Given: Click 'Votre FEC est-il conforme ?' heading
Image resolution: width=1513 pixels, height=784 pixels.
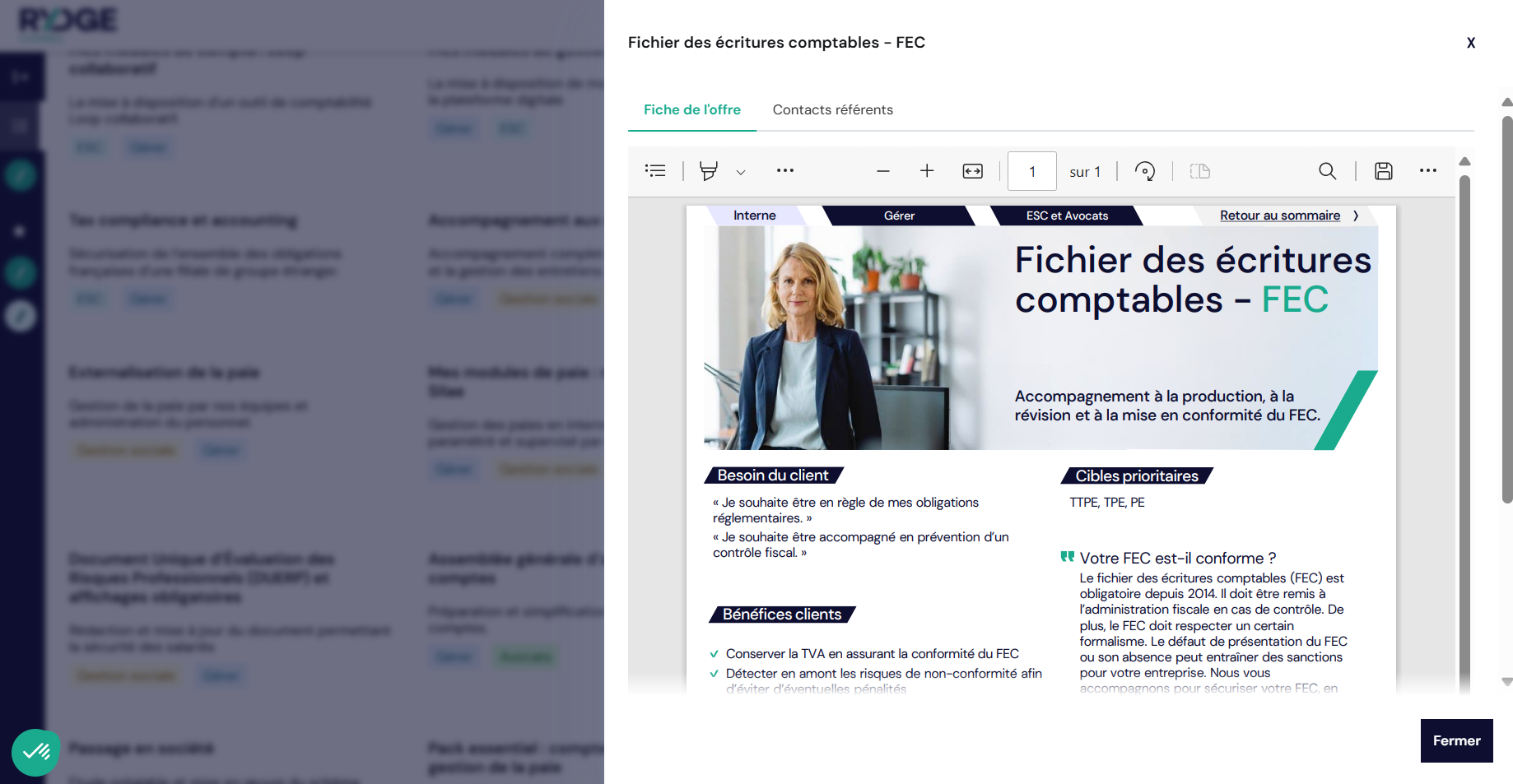Looking at the screenshot, I should pyautogui.click(x=1178, y=559).
